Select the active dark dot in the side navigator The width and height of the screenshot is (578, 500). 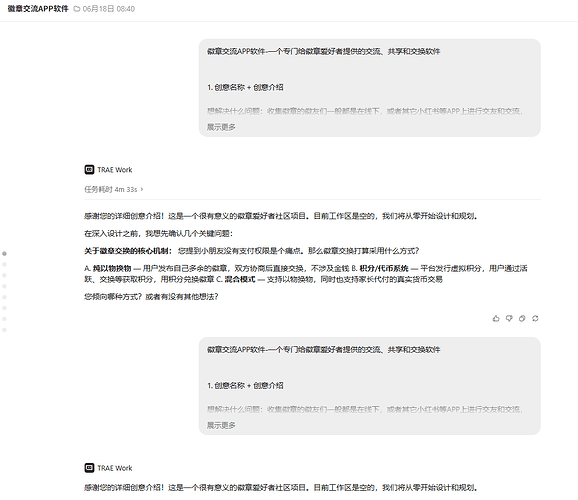coord(4,254)
